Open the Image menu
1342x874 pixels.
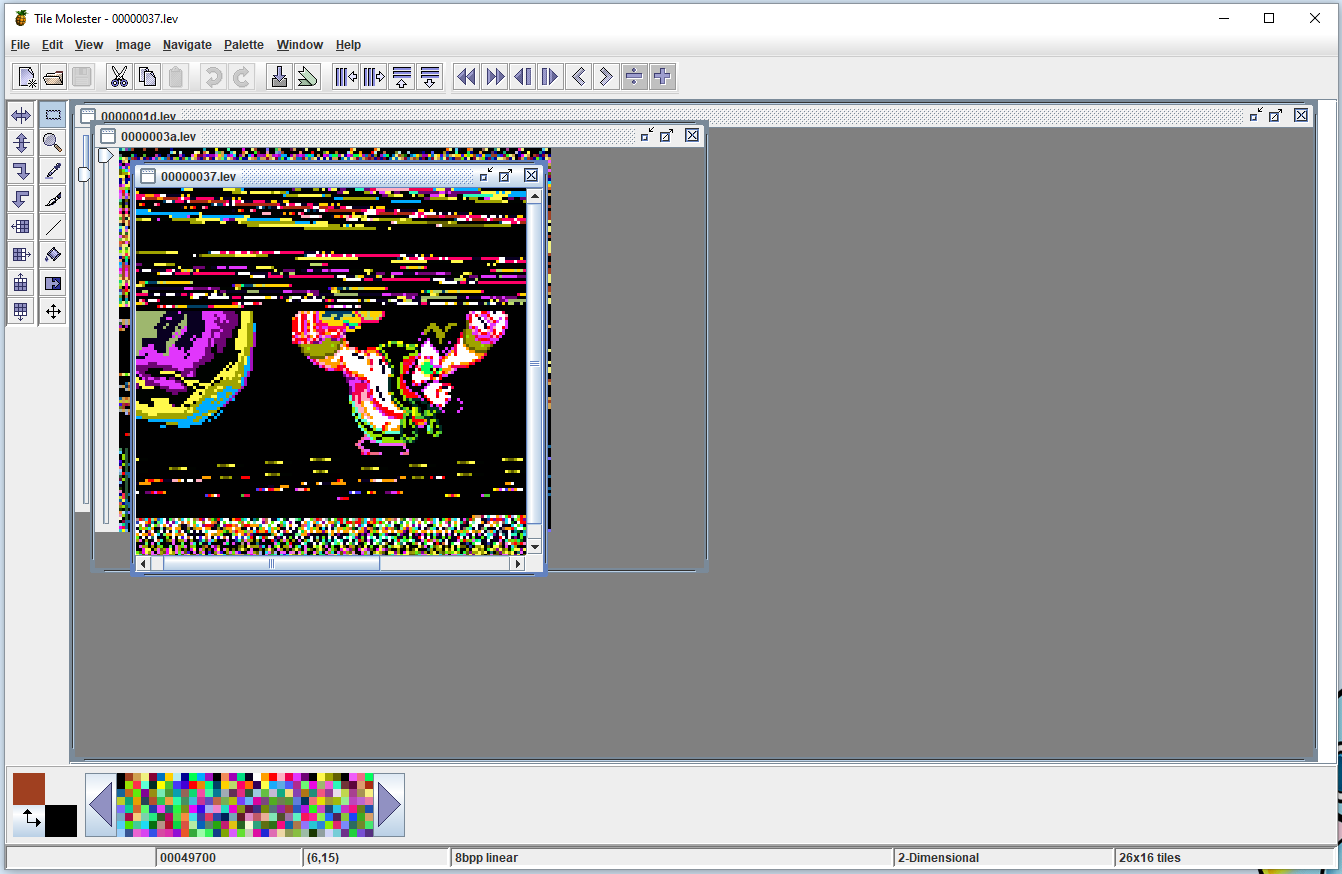133,45
